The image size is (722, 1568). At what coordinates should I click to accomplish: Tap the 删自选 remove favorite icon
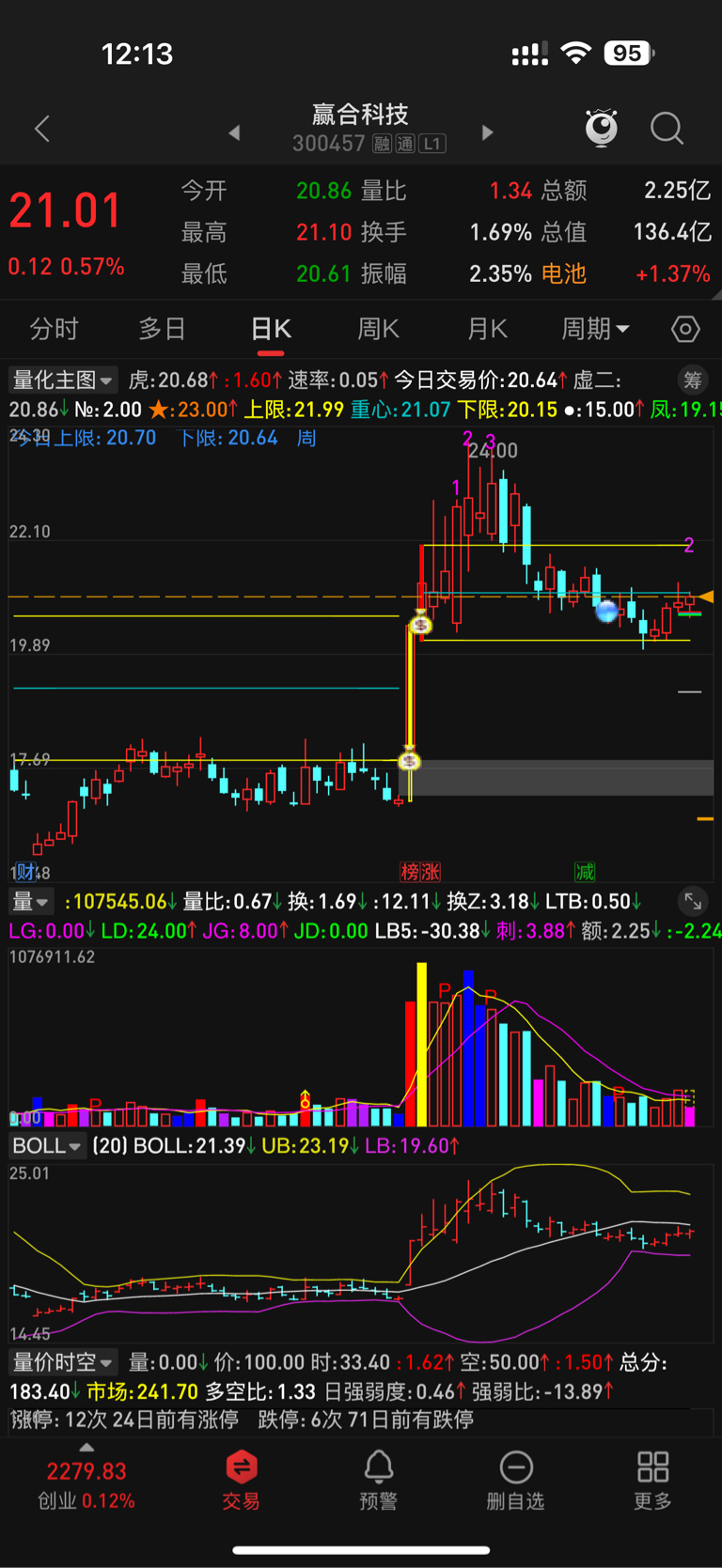point(515,1480)
